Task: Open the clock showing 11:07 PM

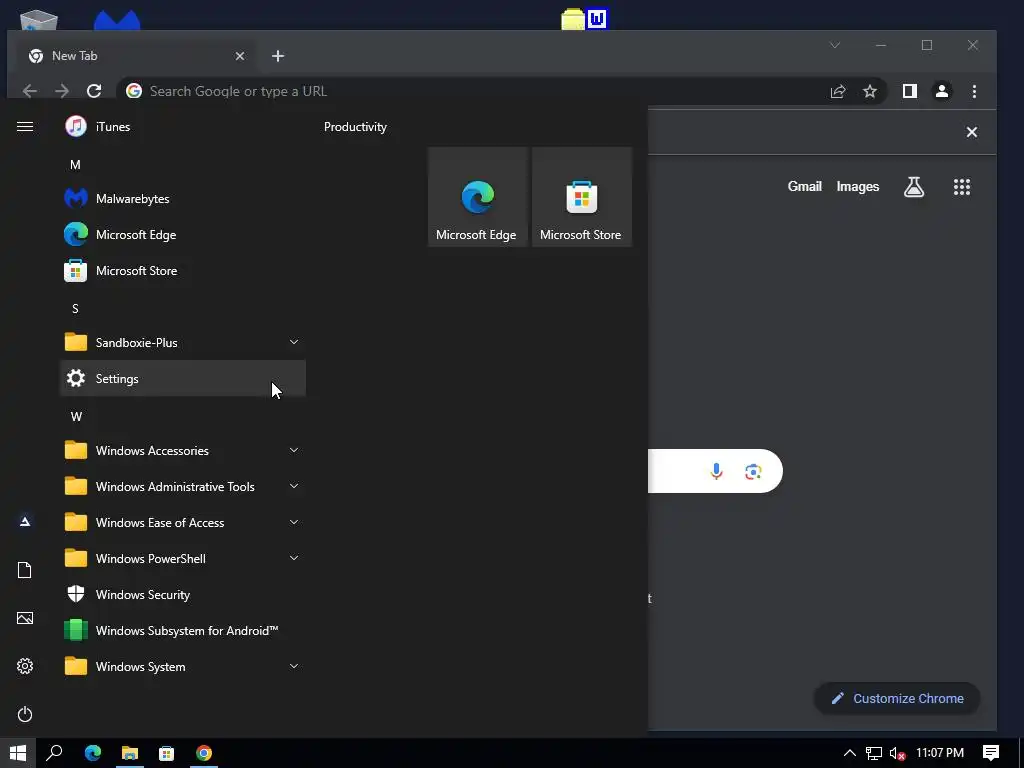Action: point(940,753)
